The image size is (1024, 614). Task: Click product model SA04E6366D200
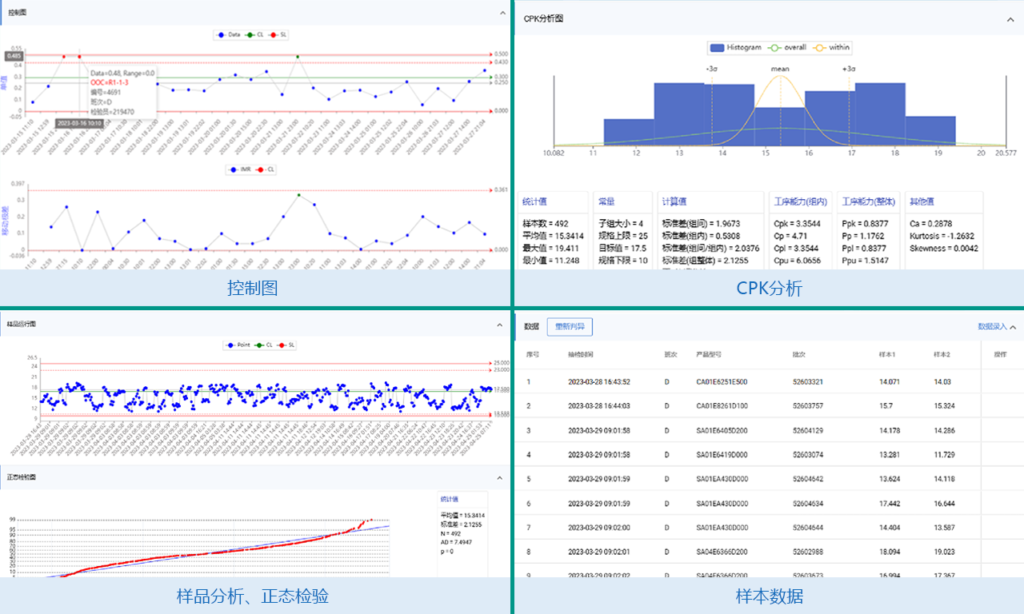(x=722, y=552)
